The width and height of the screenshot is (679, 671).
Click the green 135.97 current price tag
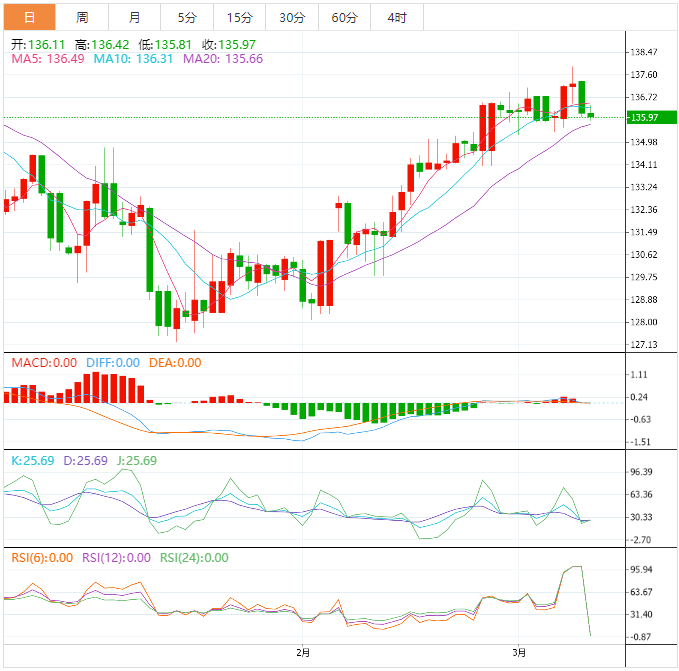[x=652, y=117]
